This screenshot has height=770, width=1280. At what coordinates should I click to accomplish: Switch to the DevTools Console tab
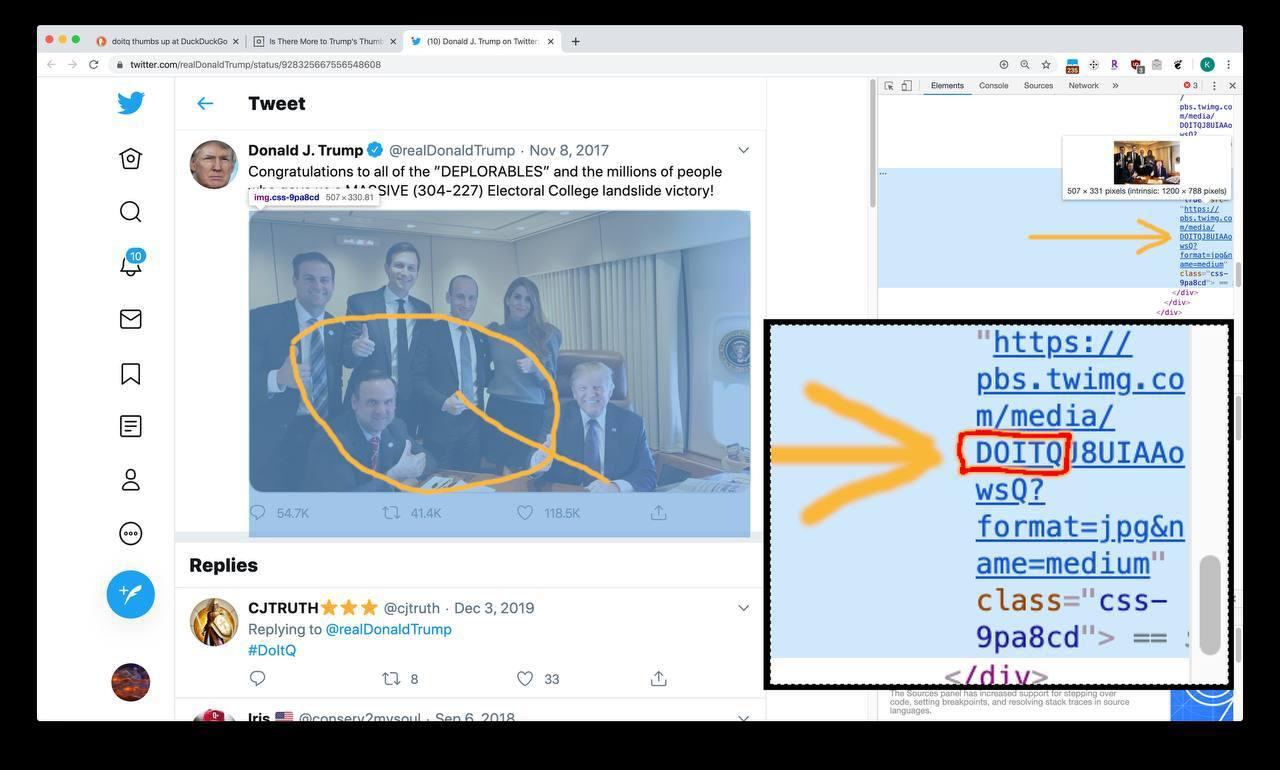pos(993,86)
